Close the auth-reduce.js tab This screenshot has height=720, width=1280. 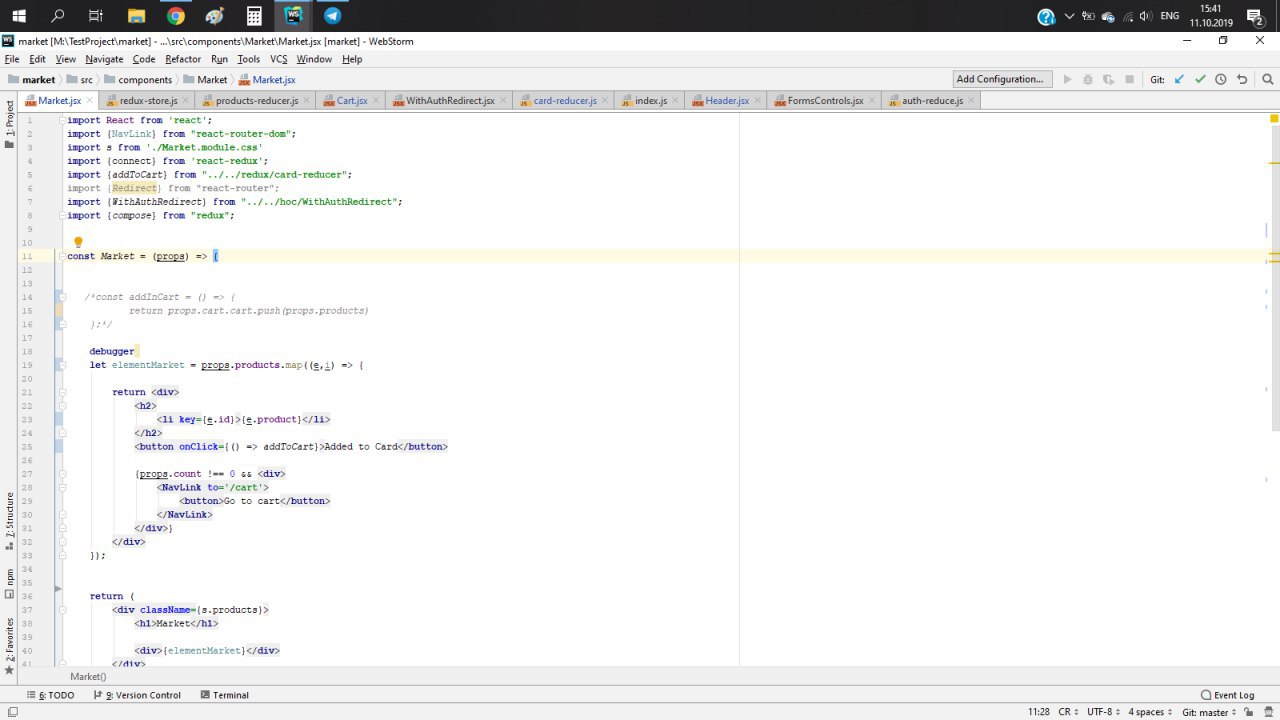973,100
